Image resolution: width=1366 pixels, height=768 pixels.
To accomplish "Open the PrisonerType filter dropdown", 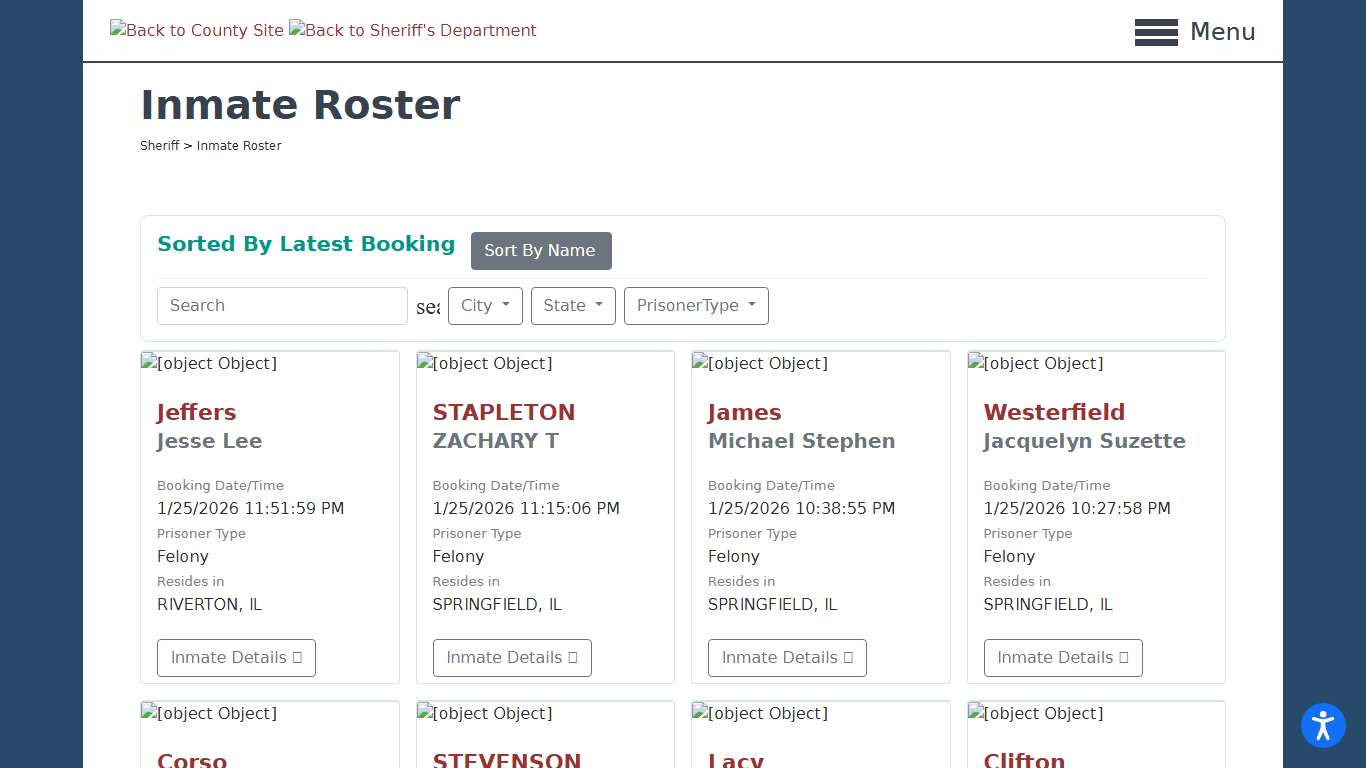I will (696, 306).
